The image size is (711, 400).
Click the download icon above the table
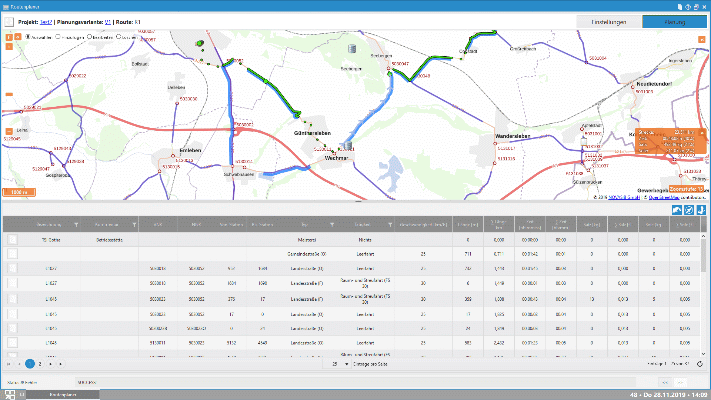700,209
